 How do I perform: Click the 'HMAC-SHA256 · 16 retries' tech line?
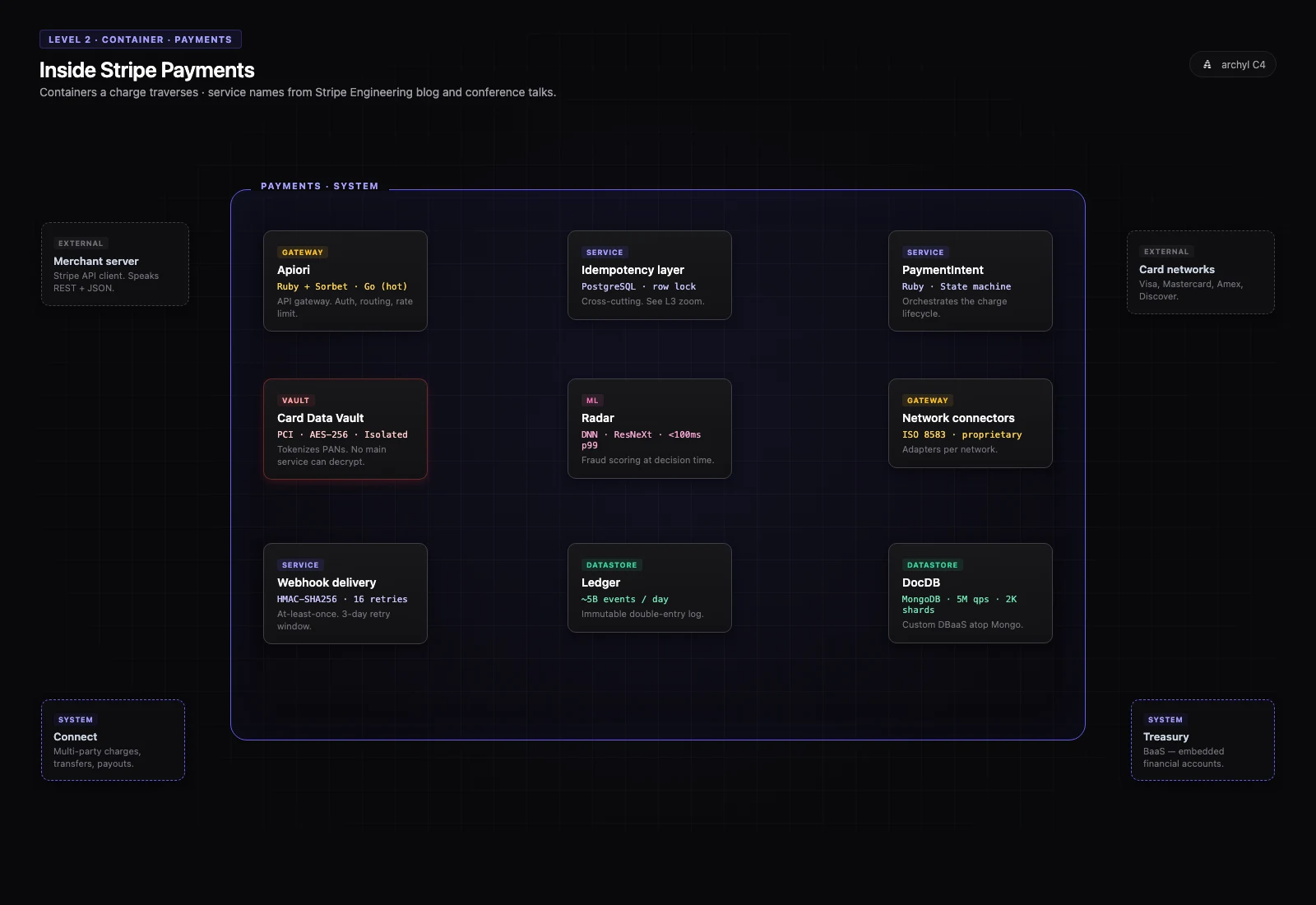(x=342, y=599)
